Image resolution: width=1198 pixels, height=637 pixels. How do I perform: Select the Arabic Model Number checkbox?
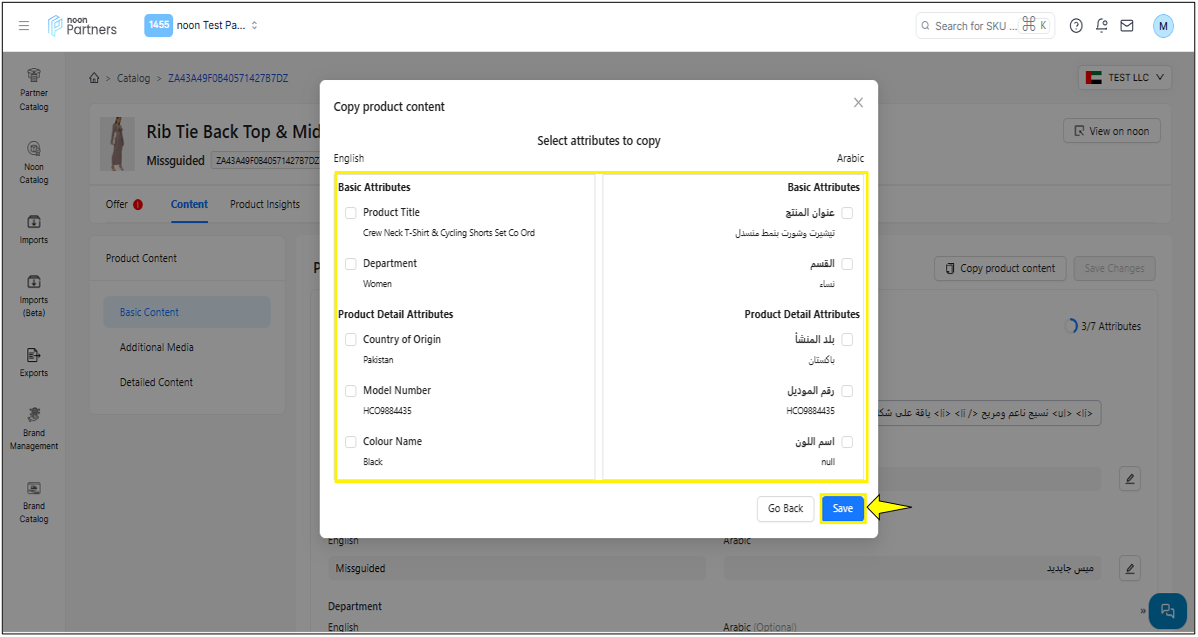[847, 391]
